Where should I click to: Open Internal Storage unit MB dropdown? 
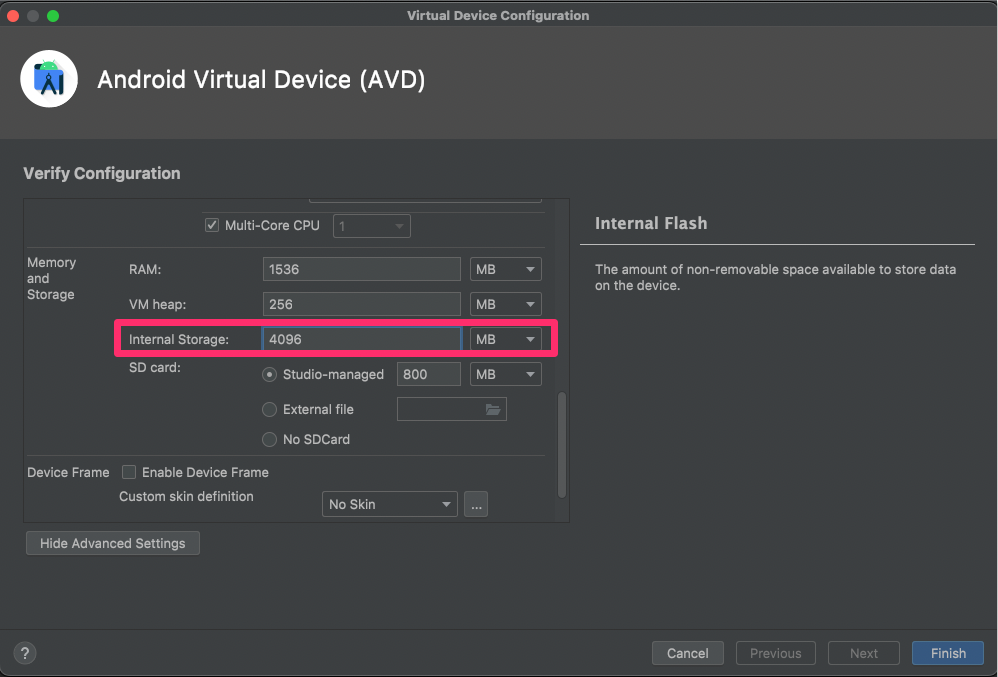tap(505, 339)
